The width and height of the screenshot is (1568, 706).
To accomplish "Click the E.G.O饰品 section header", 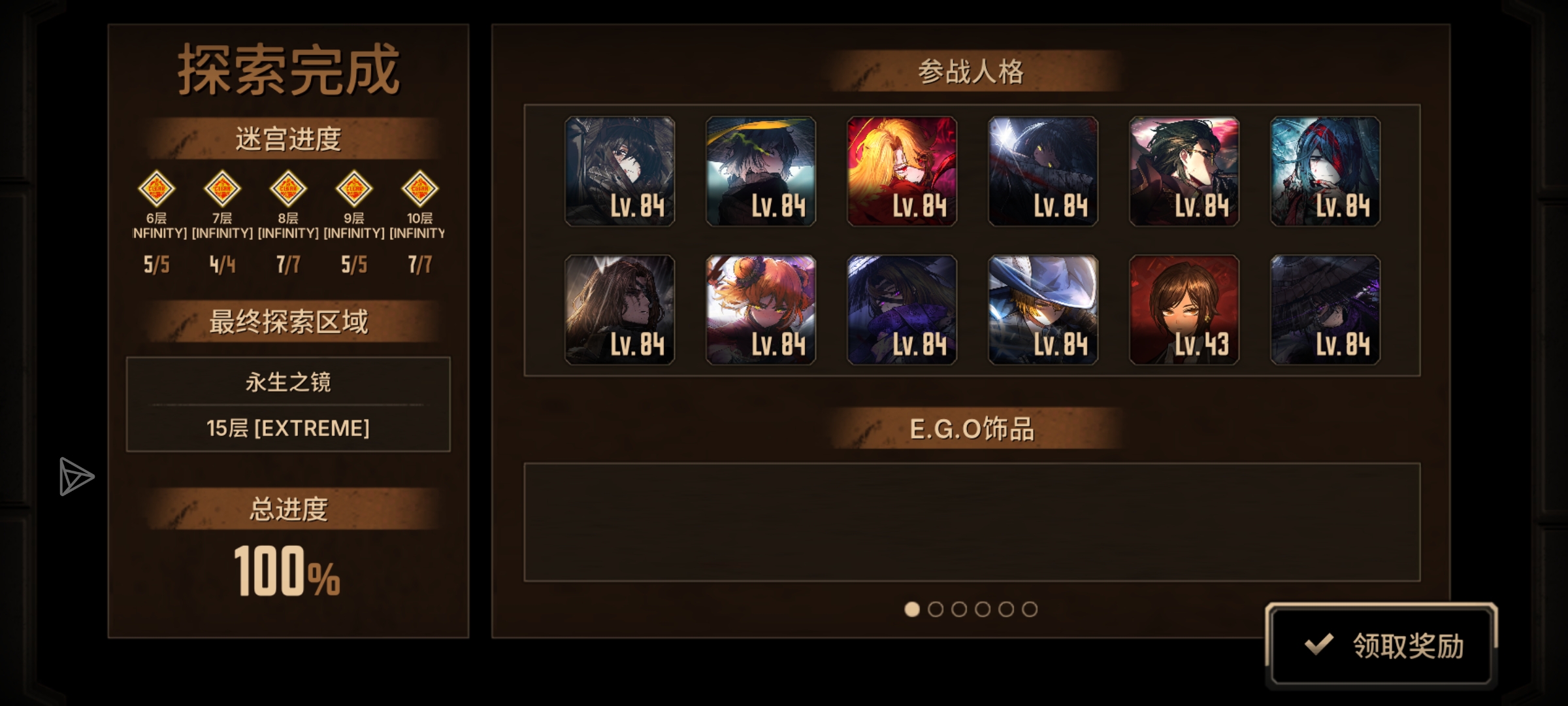I will (972, 429).
